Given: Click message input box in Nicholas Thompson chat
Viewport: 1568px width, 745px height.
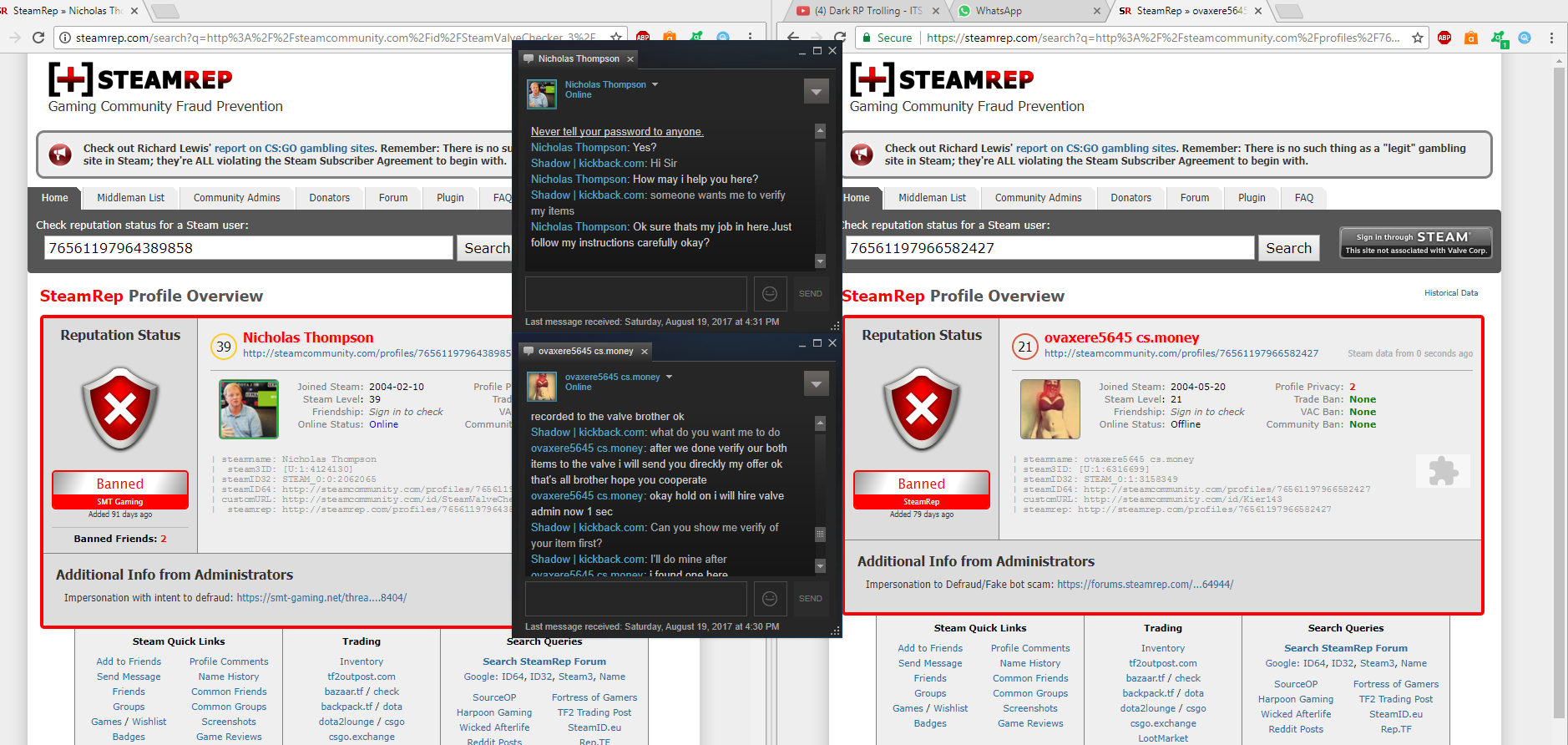Looking at the screenshot, I should pyautogui.click(x=635, y=294).
